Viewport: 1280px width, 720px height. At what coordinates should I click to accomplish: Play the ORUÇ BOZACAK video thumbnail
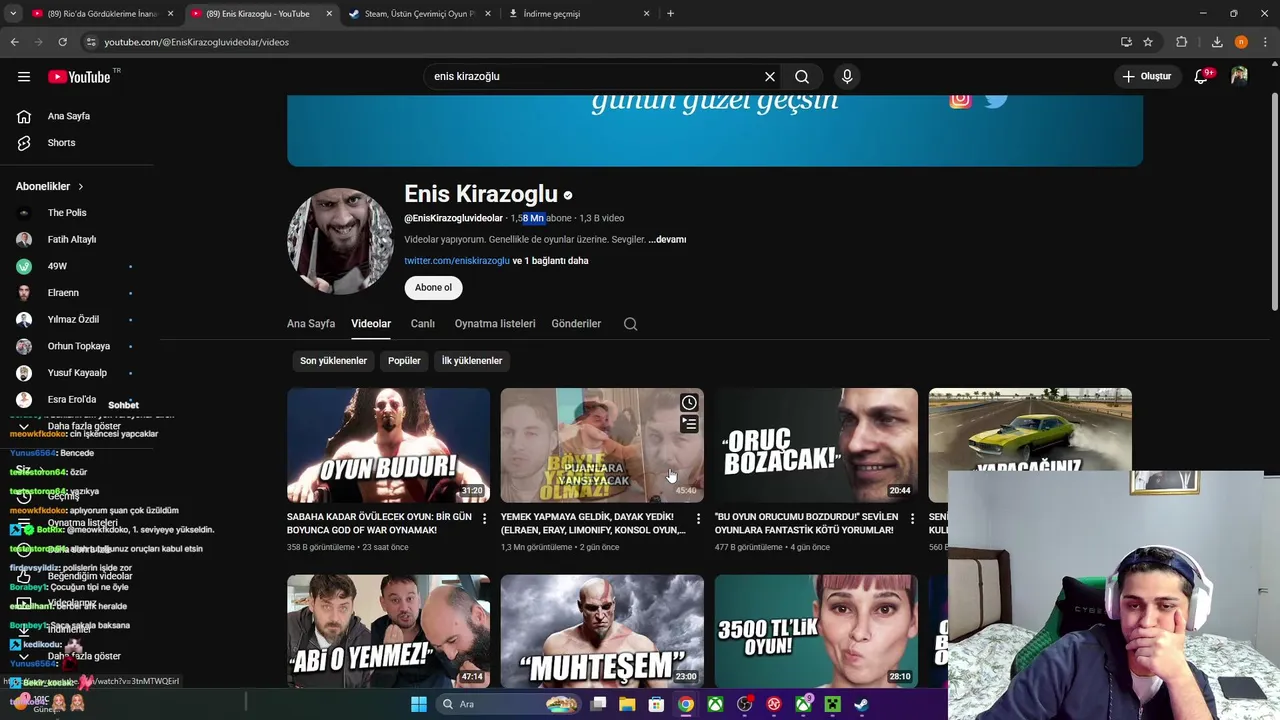pyautogui.click(x=816, y=445)
